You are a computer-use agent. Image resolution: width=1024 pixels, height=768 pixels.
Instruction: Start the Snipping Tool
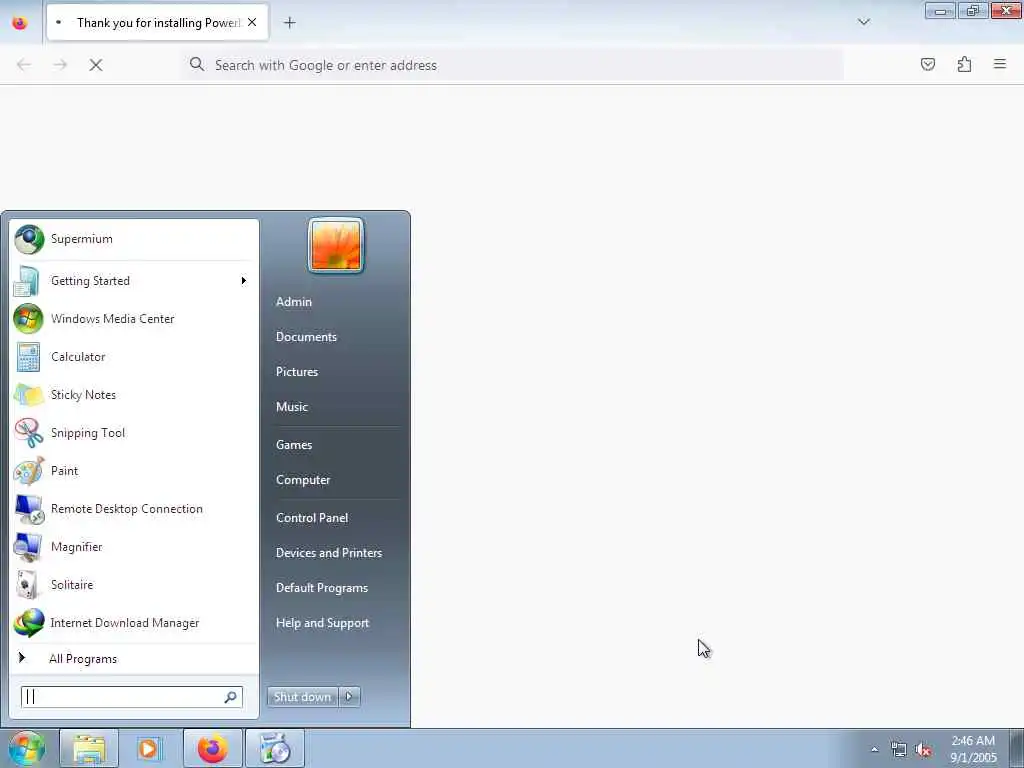click(134, 432)
